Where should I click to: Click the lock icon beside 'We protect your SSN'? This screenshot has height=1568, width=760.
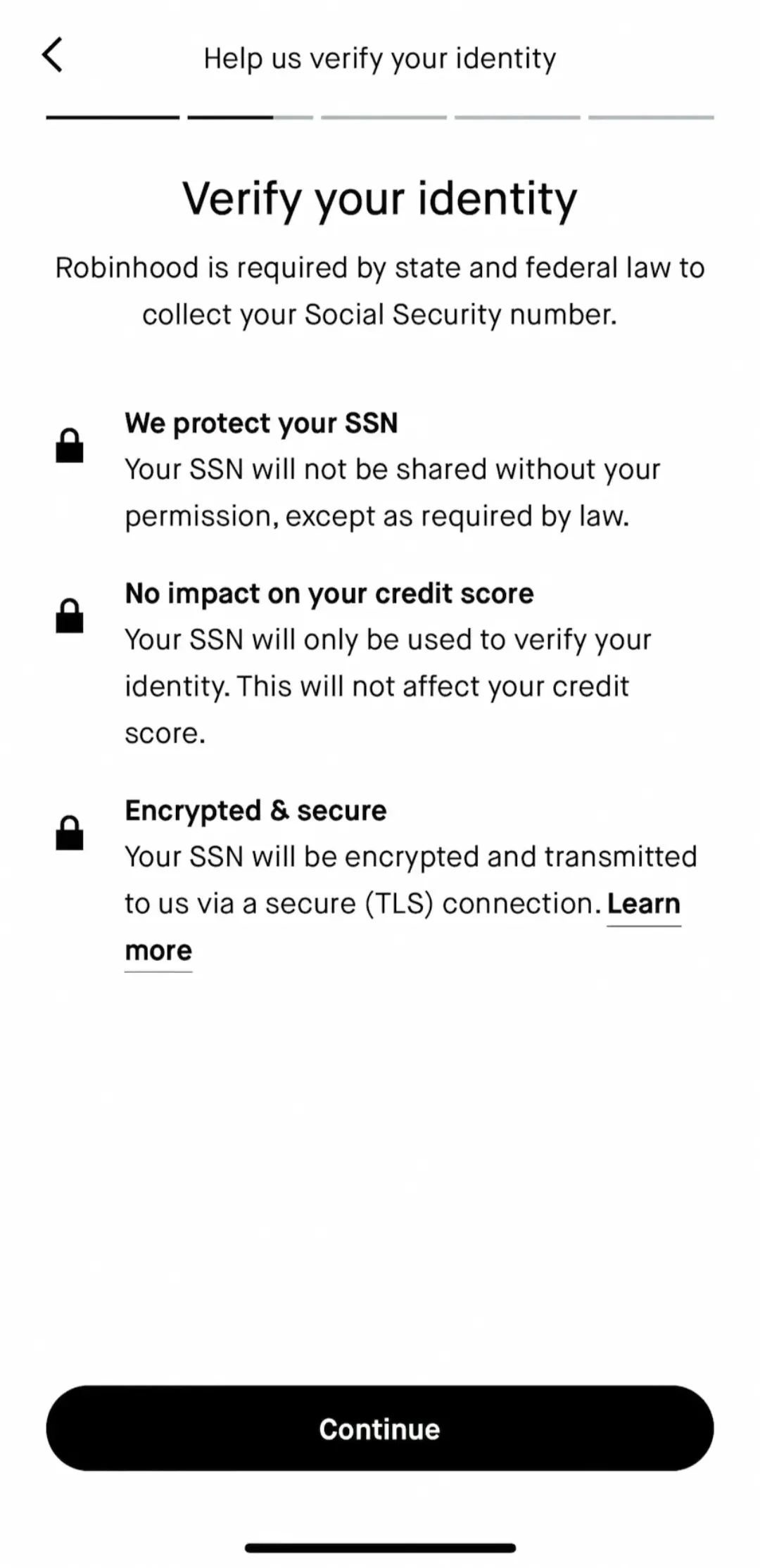70,445
